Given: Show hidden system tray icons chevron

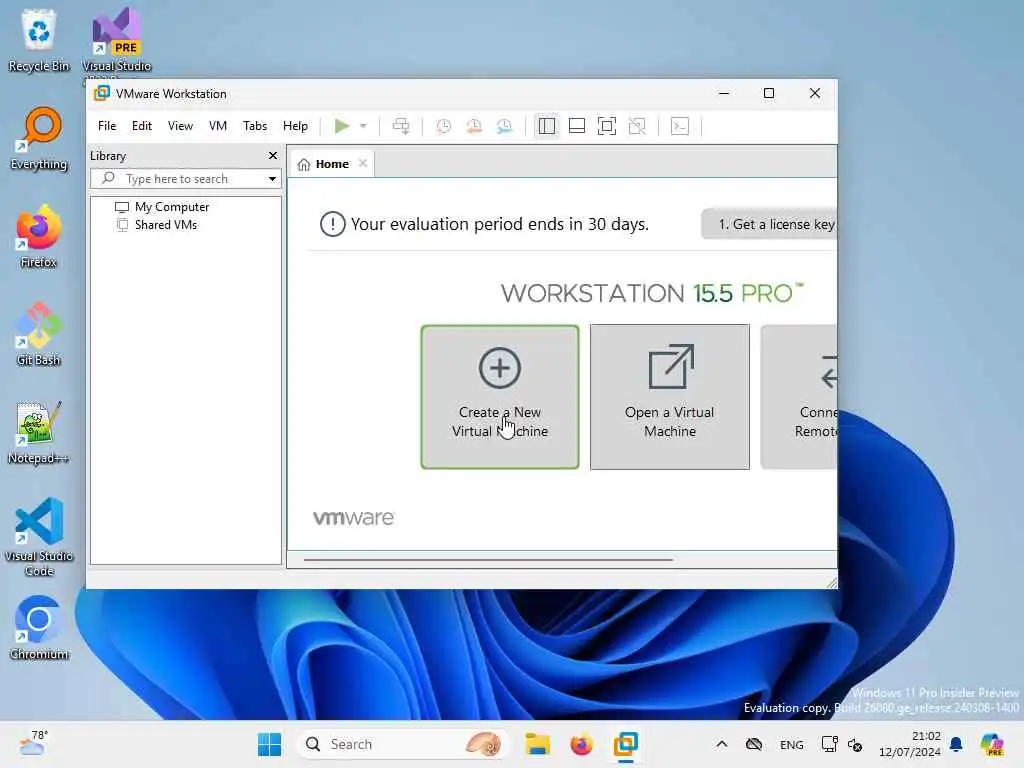Looking at the screenshot, I should point(722,744).
